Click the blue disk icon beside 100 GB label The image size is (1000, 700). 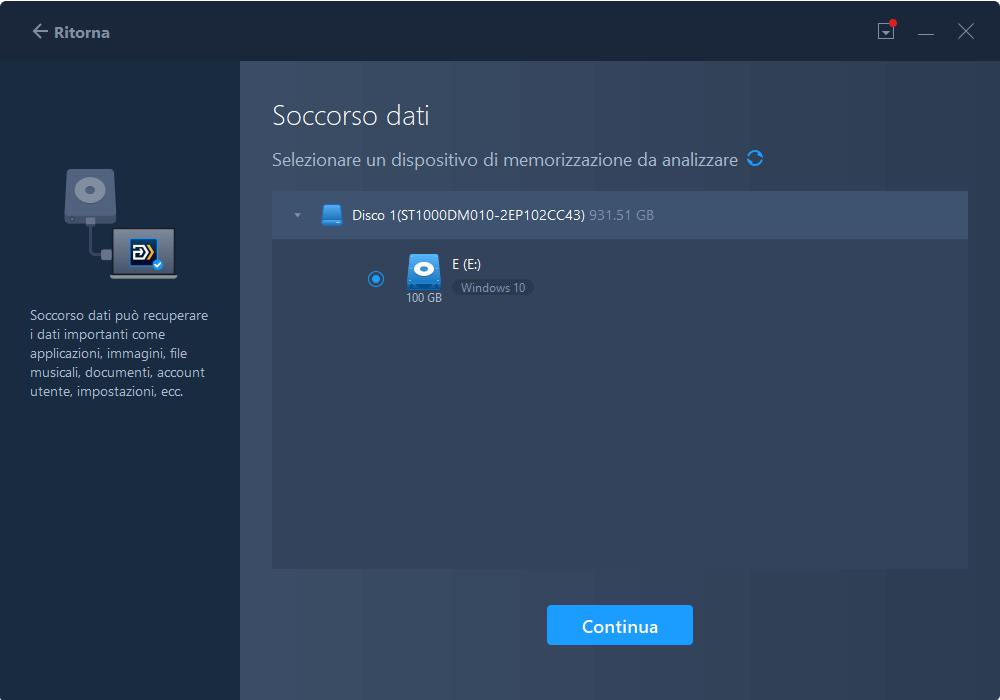tap(423, 268)
